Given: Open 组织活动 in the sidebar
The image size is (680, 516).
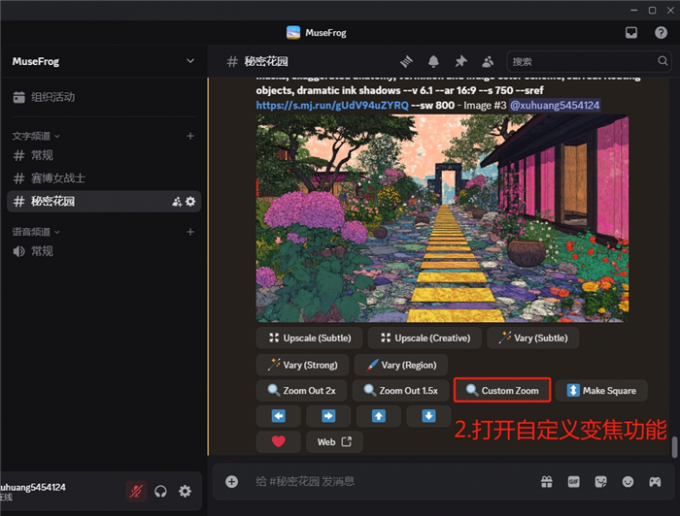Looking at the screenshot, I should 52,97.
